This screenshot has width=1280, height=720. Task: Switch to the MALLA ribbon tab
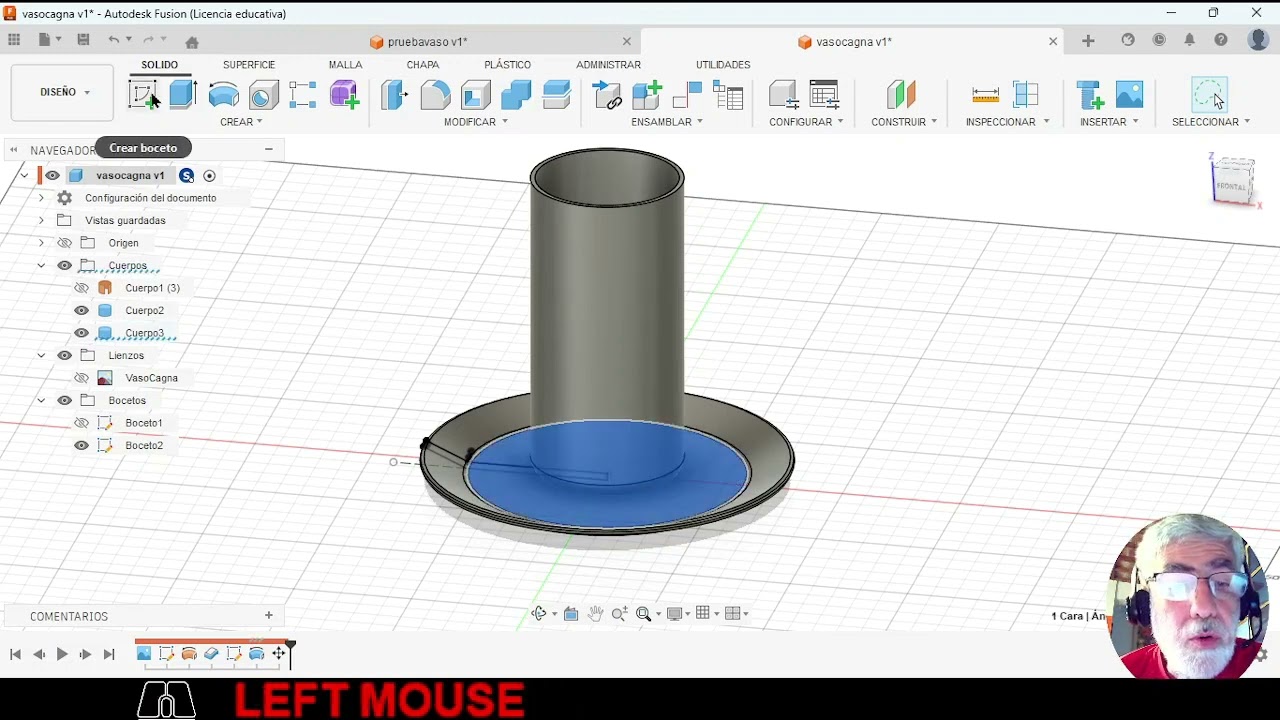tap(345, 65)
